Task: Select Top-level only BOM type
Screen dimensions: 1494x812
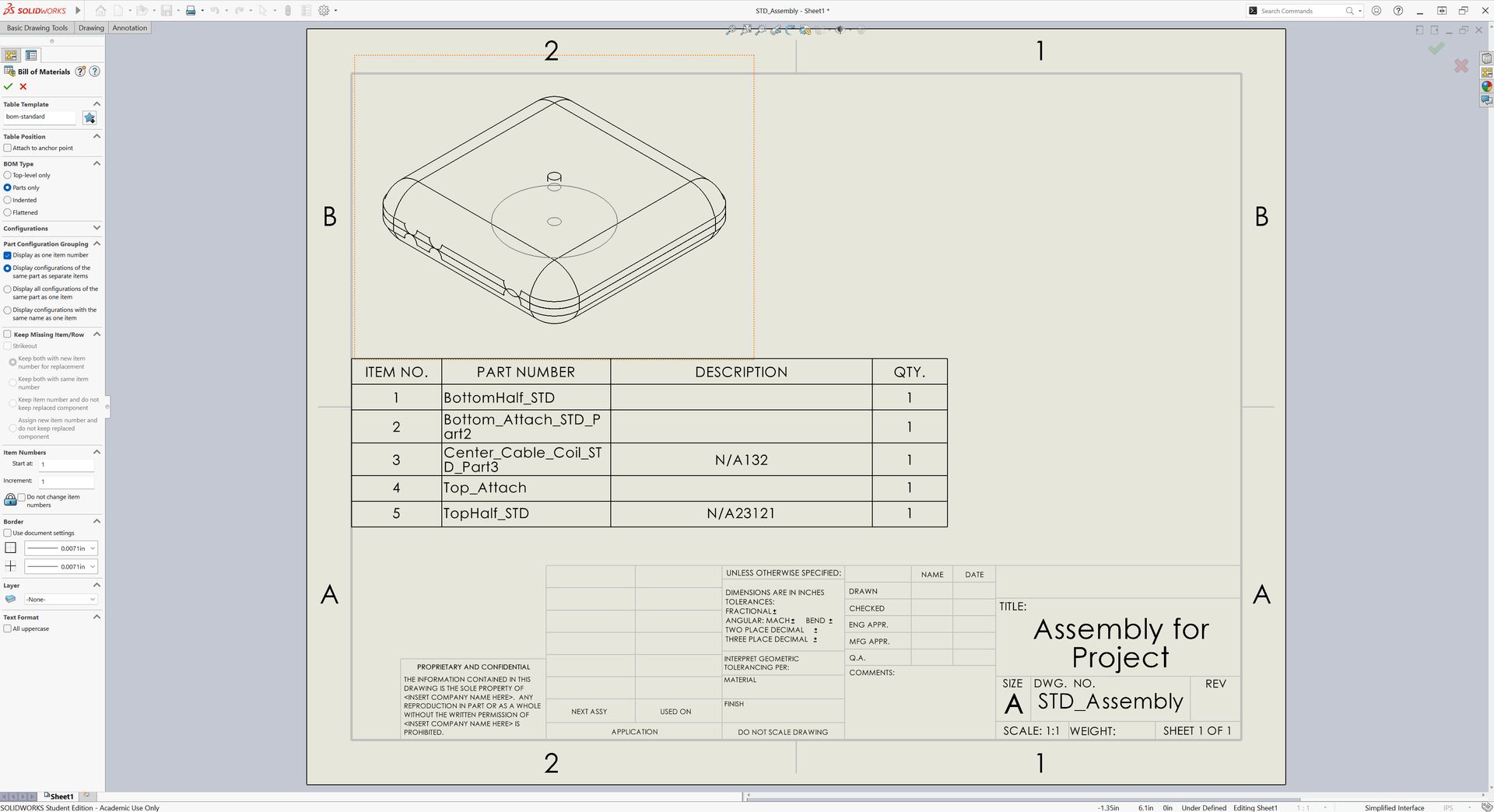Action: pyautogui.click(x=8, y=175)
